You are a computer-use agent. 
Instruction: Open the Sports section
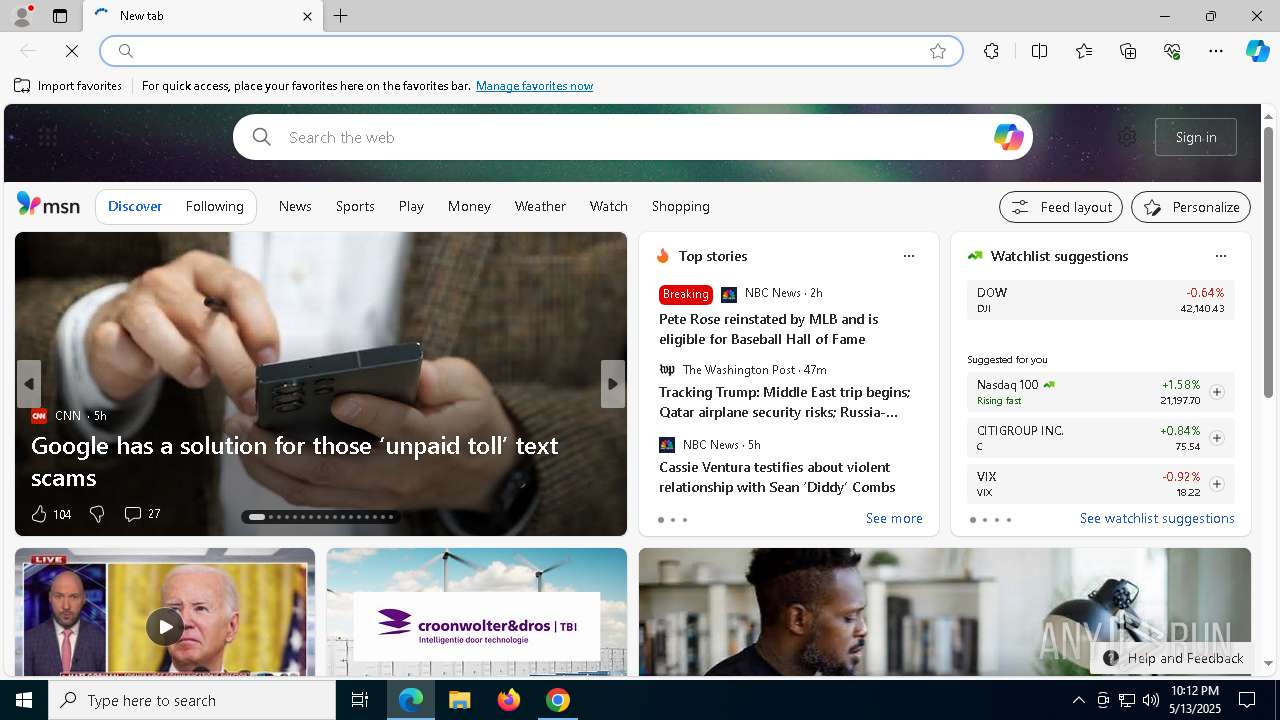(x=355, y=206)
